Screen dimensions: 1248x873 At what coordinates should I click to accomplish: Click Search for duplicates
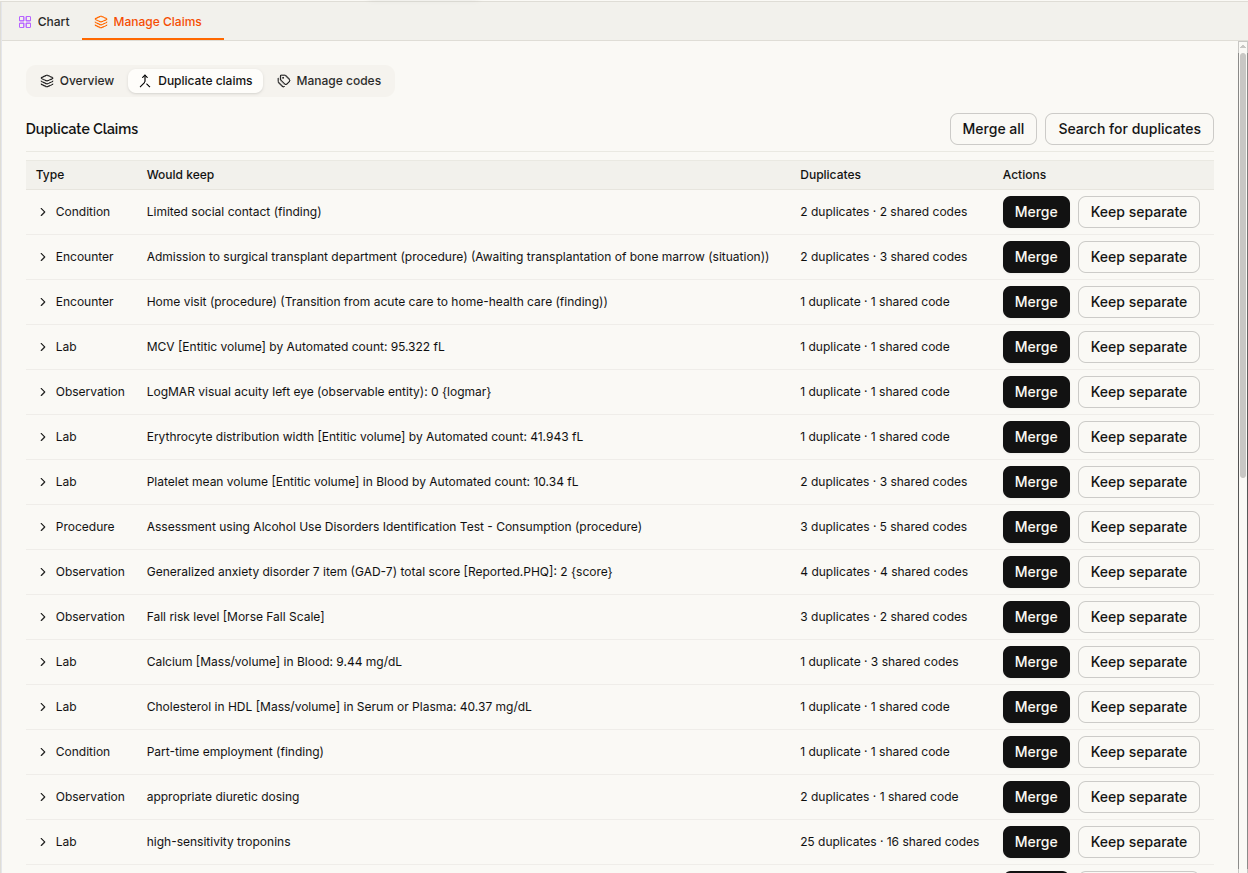(x=1129, y=129)
